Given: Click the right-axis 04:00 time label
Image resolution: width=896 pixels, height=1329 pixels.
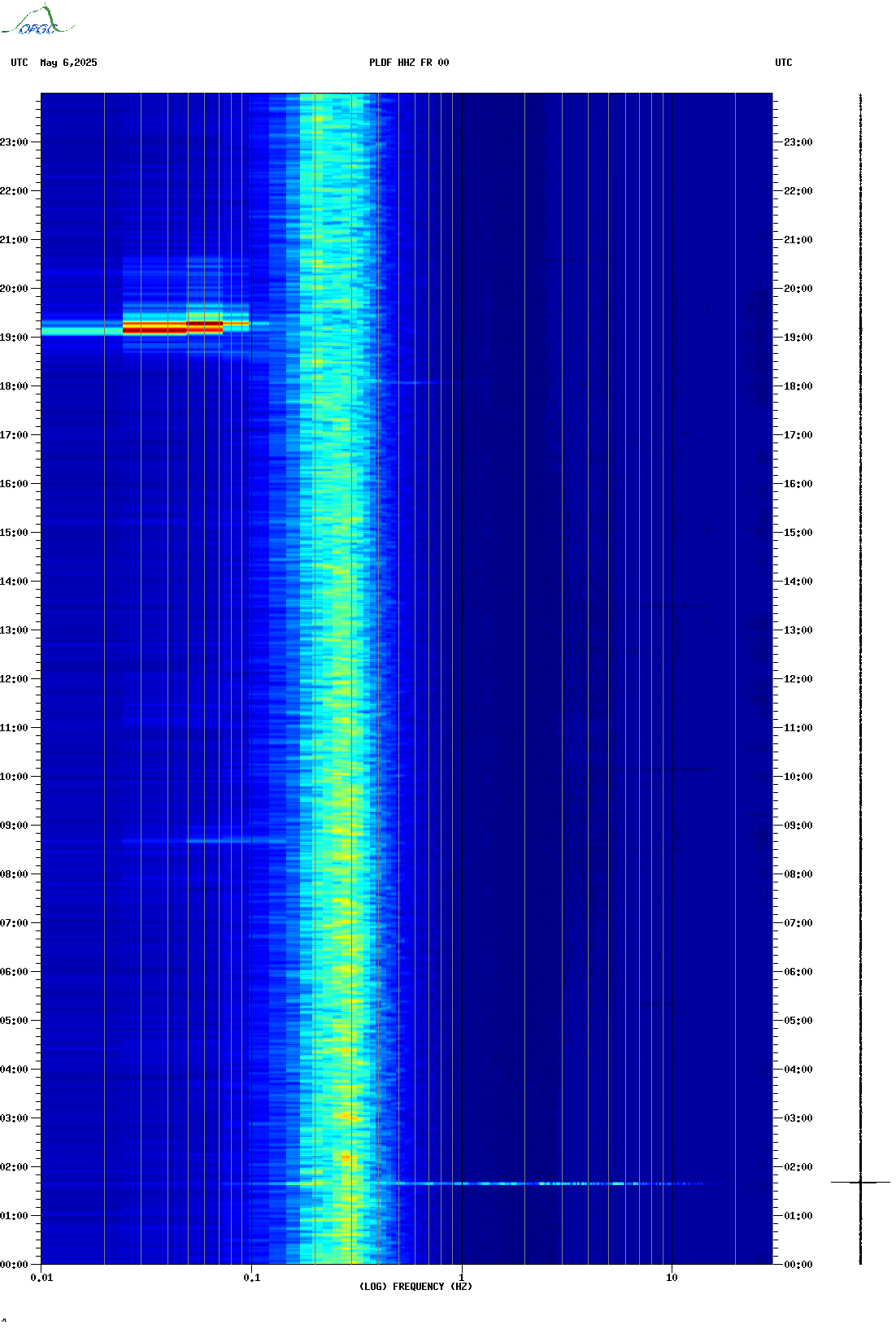Looking at the screenshot, I should 798,1070.
